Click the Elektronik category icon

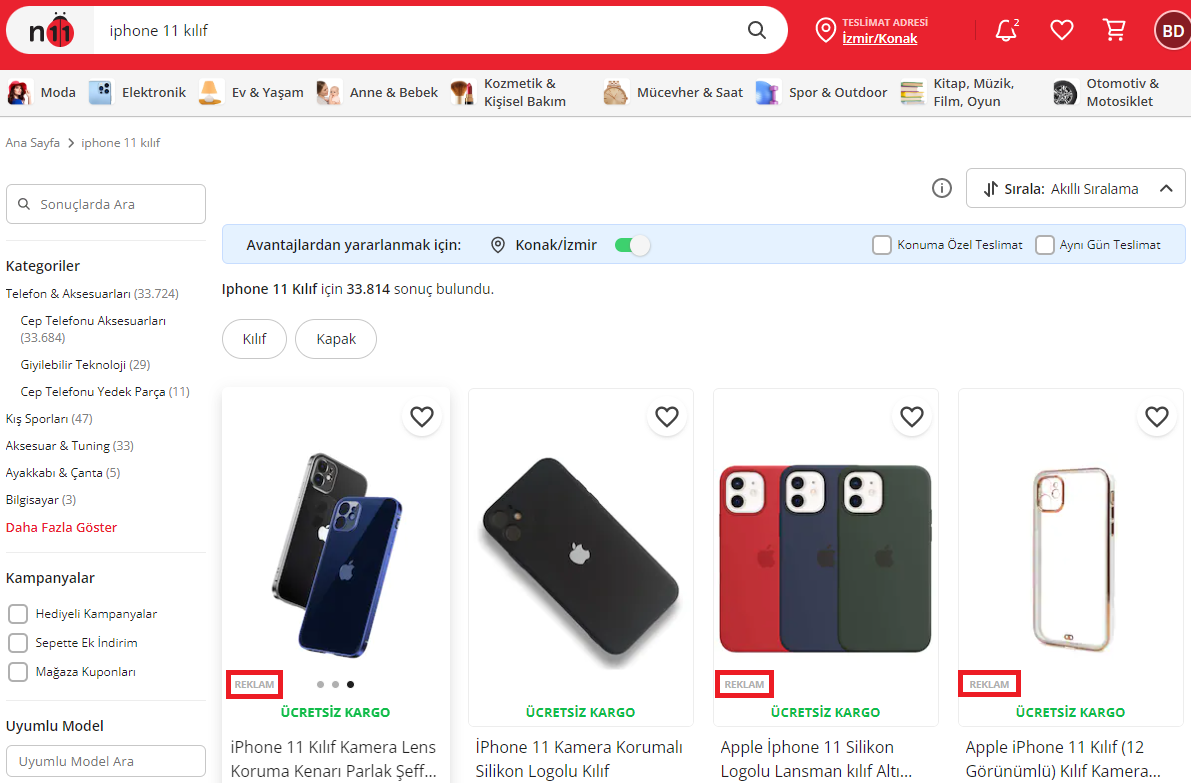click(100, 93)
